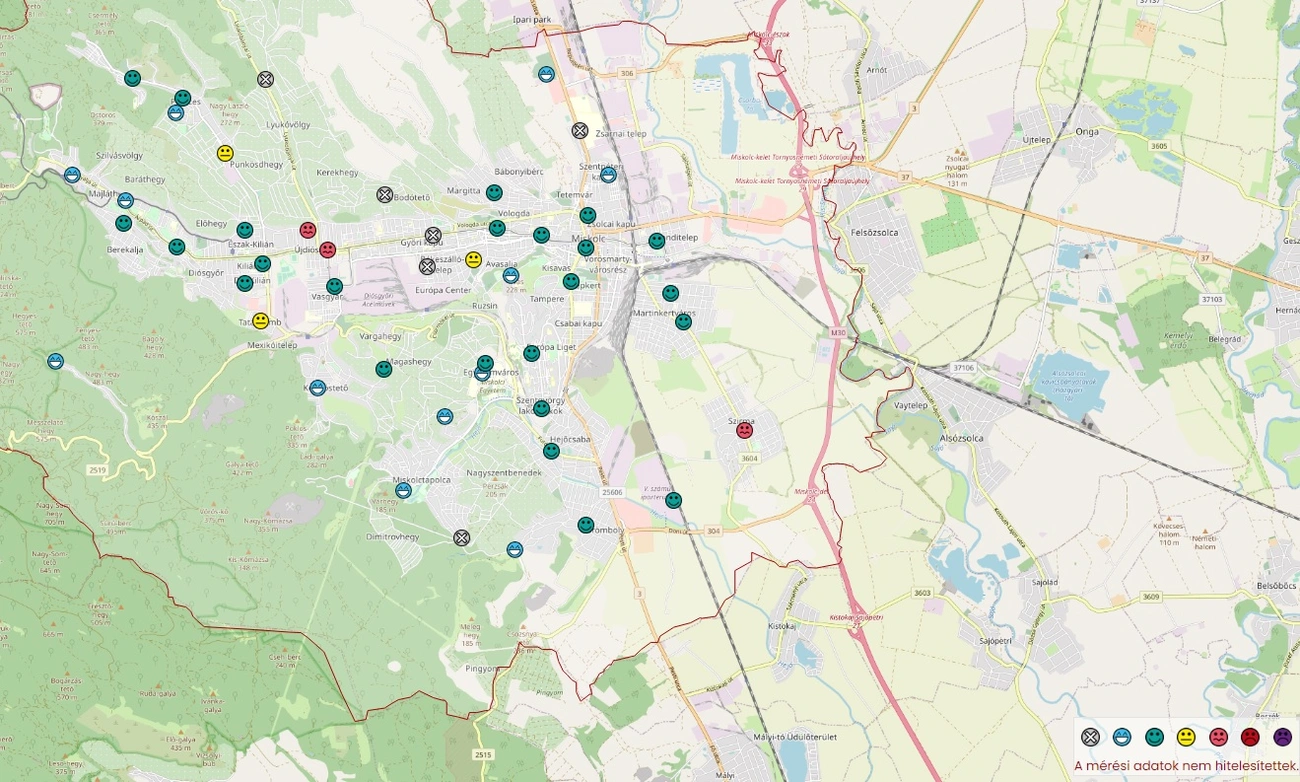Select the green smiley marker beside Margitta
This screenshot has height=782, width=1300.
pos(494,193)
